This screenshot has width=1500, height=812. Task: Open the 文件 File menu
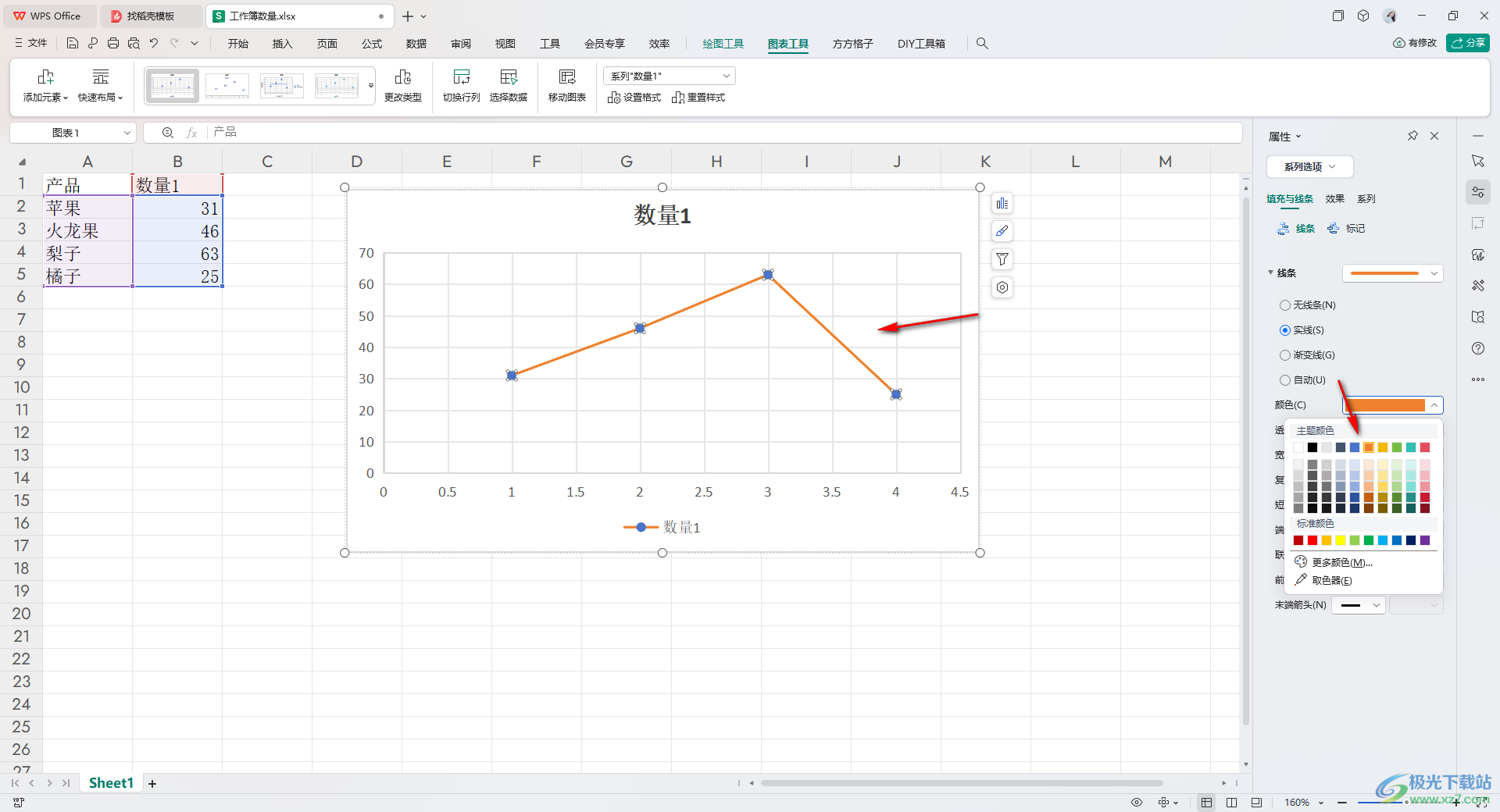[31, 44]
